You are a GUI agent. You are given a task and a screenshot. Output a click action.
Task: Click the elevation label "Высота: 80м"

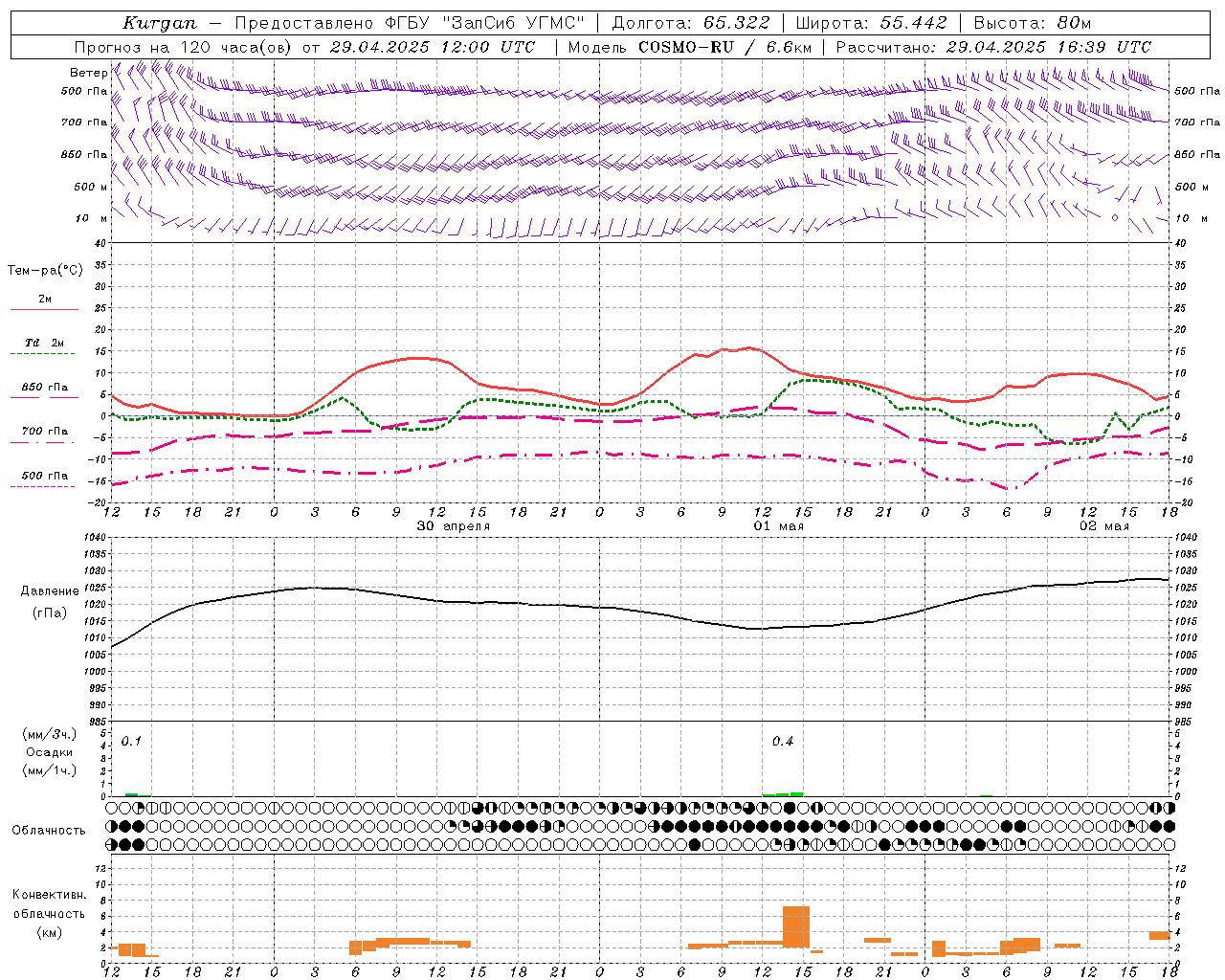[x=1033, y=23]
